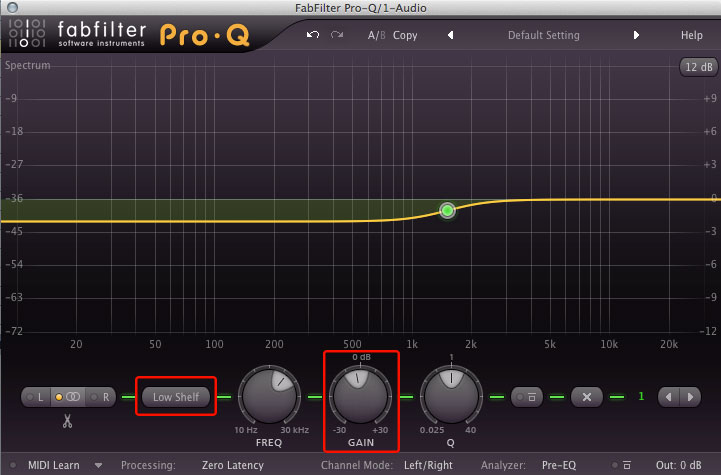This screenshot has height=475, width=721.
Task: Click the GAIN knob
Action: click(360, 393)
